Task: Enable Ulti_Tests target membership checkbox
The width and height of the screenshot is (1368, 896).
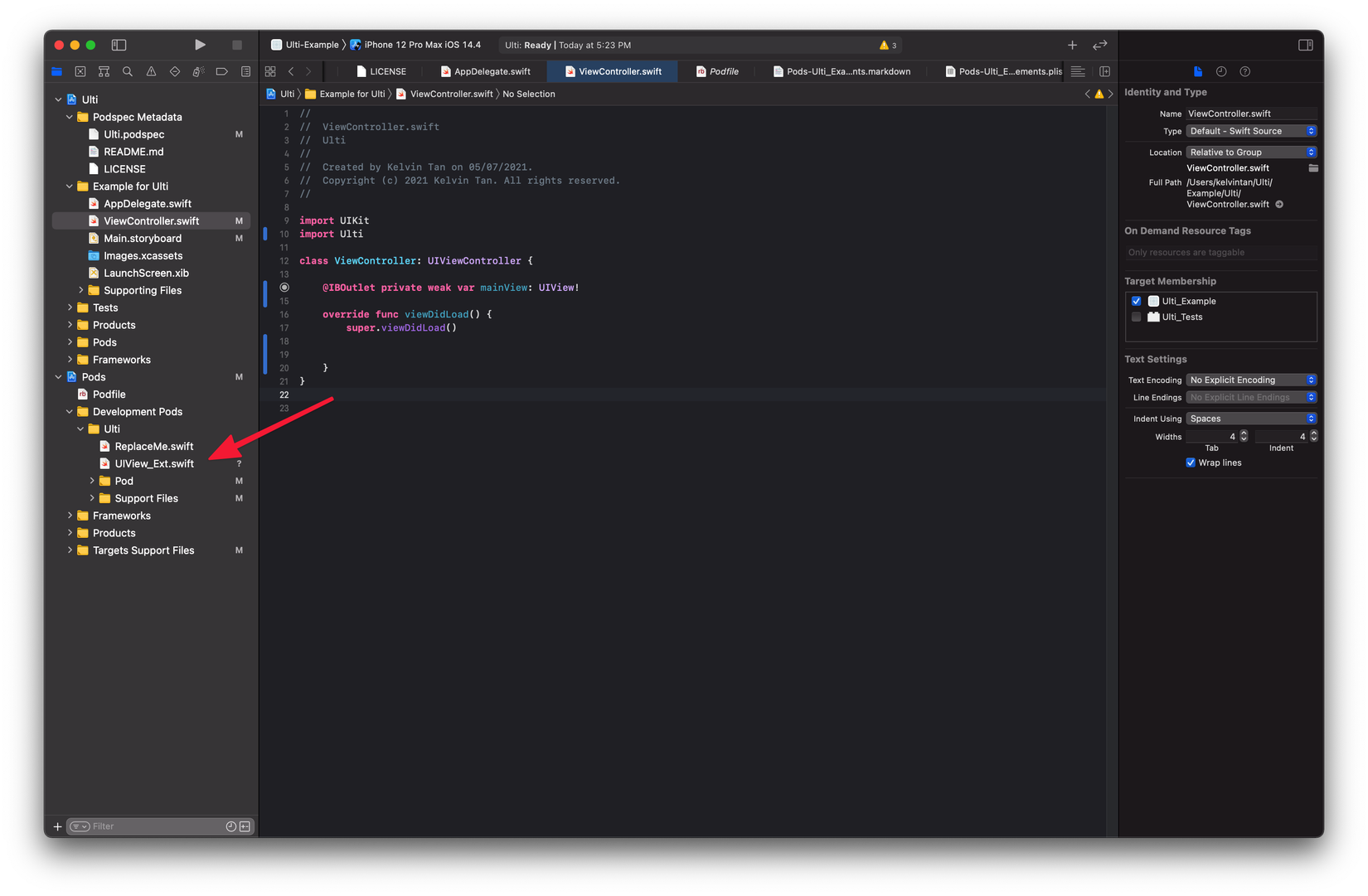Action: 1137,317
